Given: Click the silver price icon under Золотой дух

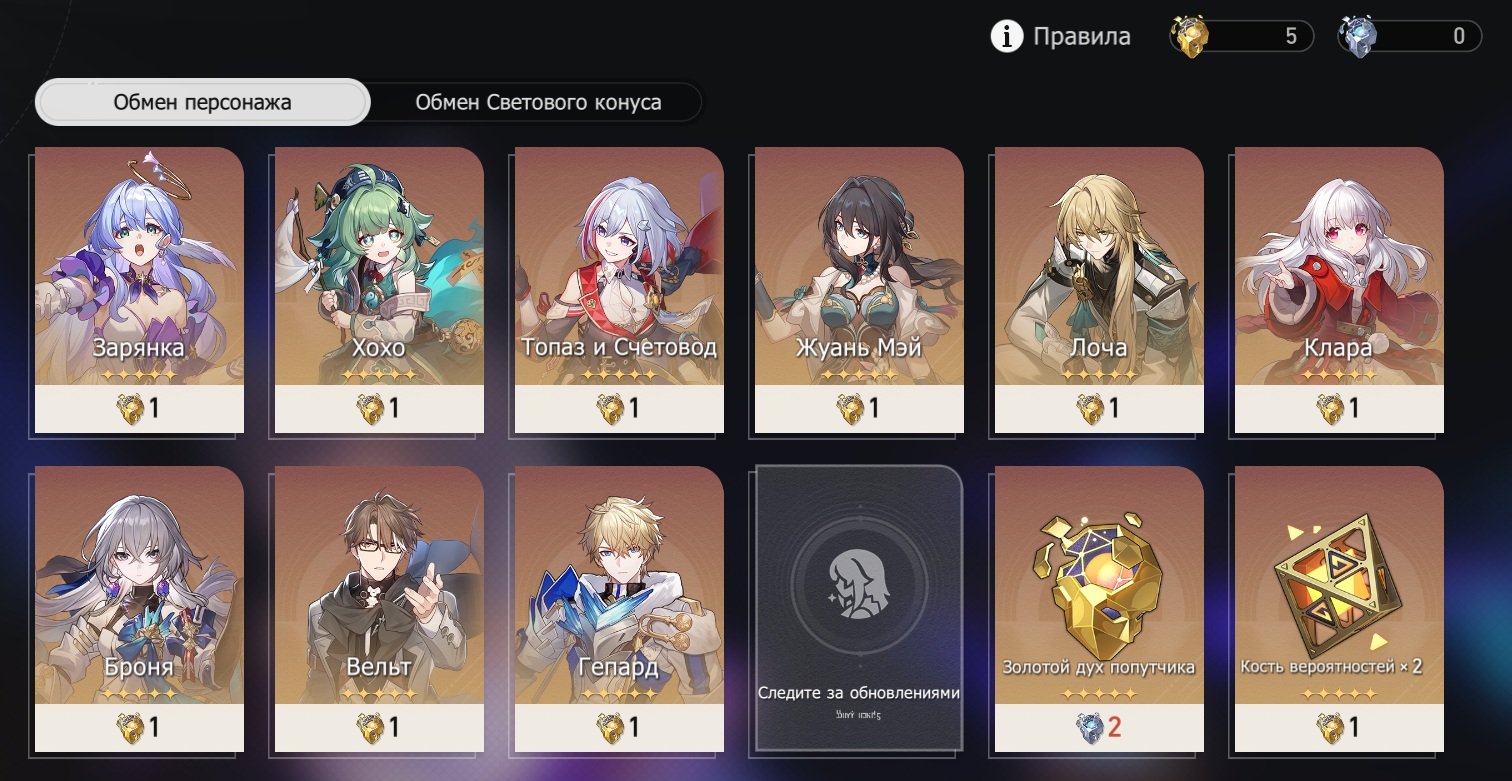Looking at the screenshot, I should [1089, 727].
